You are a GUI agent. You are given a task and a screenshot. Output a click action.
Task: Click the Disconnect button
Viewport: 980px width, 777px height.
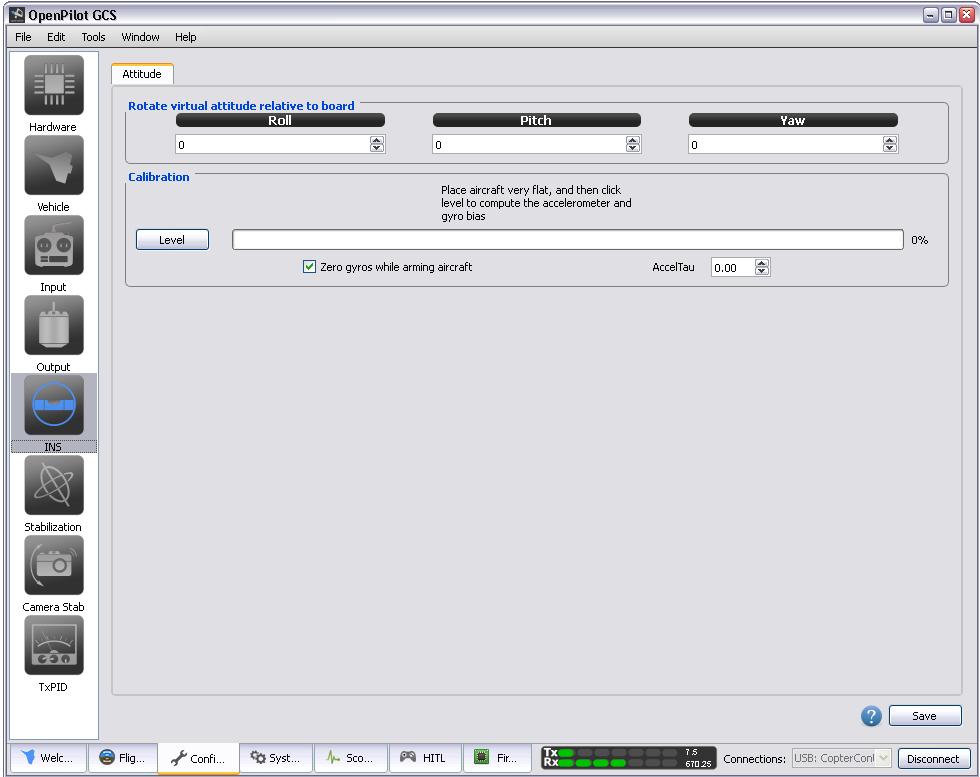pos(934,758)
